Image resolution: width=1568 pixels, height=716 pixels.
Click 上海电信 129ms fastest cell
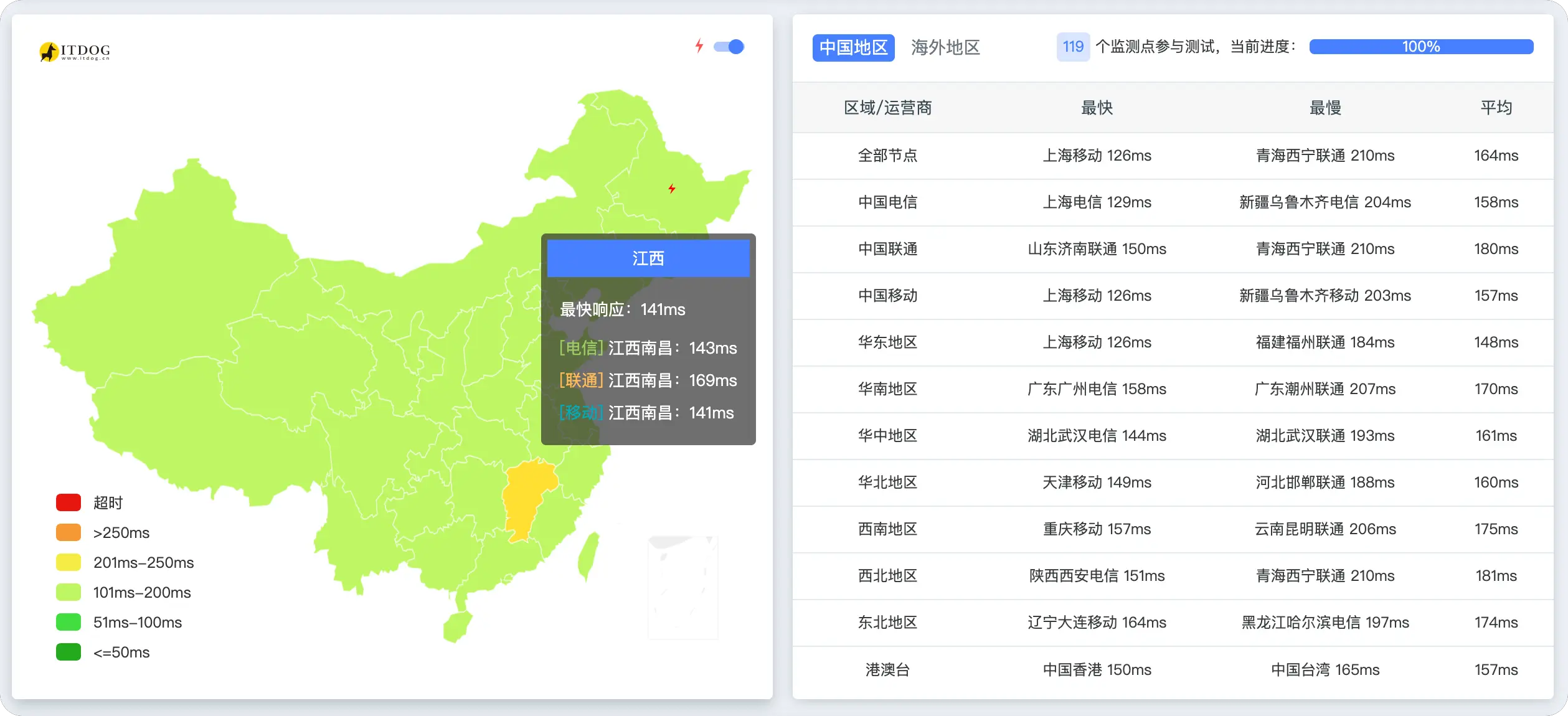tap(1097, 202)
